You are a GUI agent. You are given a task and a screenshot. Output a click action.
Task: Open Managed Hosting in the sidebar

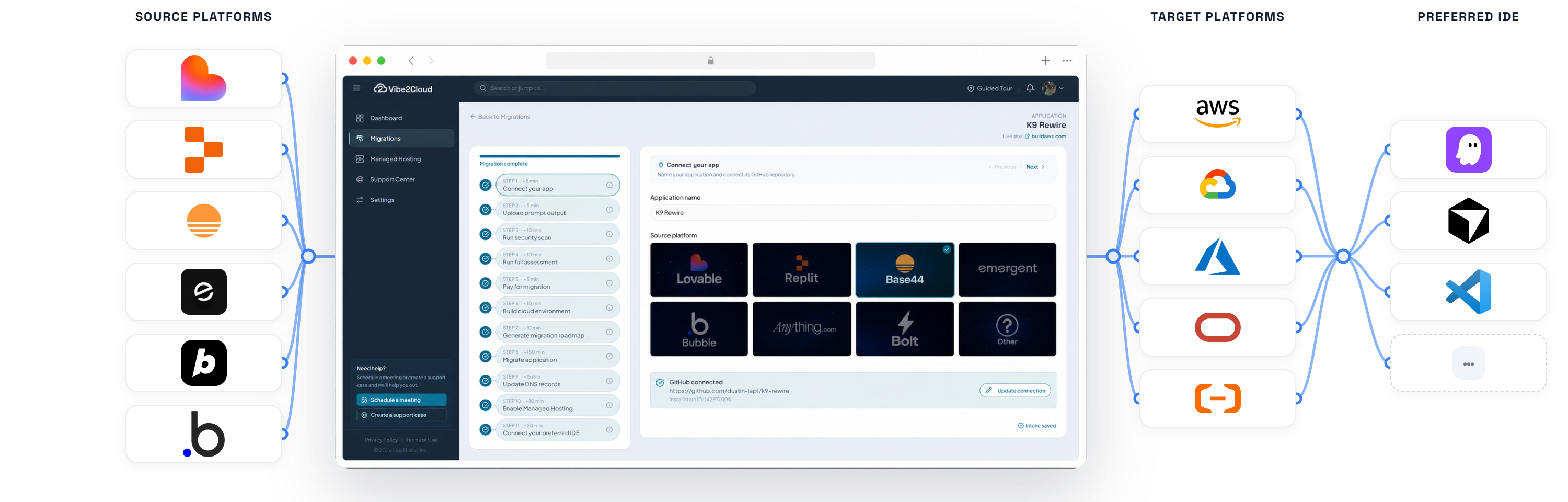pyautogui.click(x=402, y=159)
